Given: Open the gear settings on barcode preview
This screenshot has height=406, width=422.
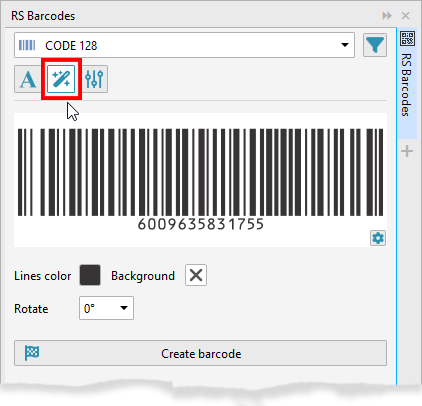Looking at the screenshot, I should pyautogui.click(x=378, y=238).
